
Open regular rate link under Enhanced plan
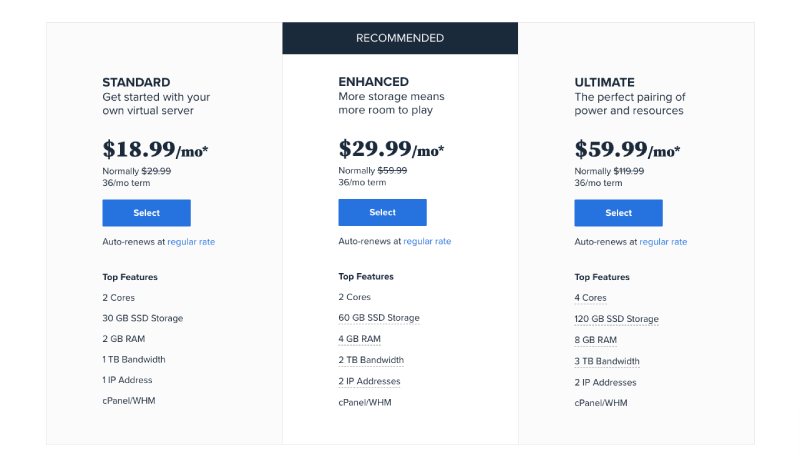click(427, 241)
